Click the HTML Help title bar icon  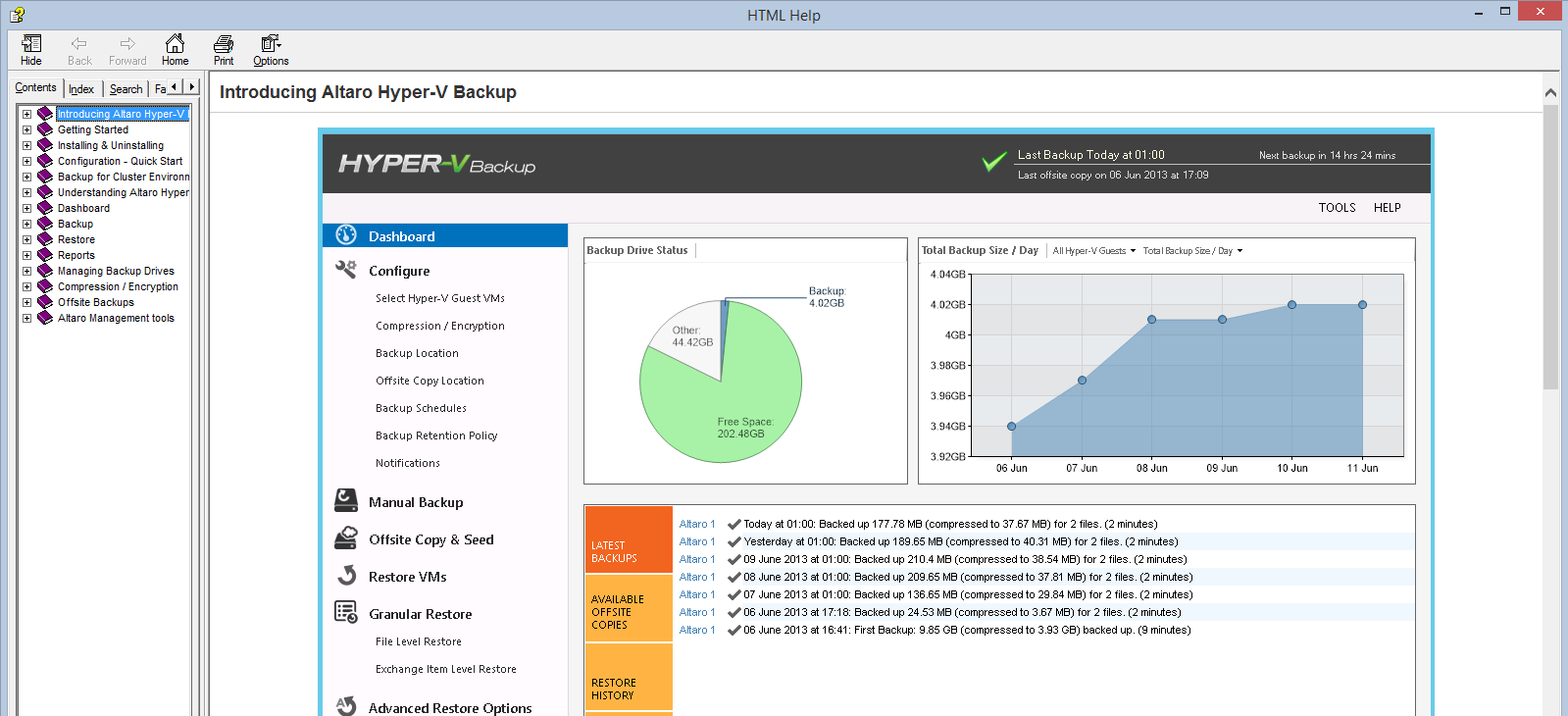point(17,15)
